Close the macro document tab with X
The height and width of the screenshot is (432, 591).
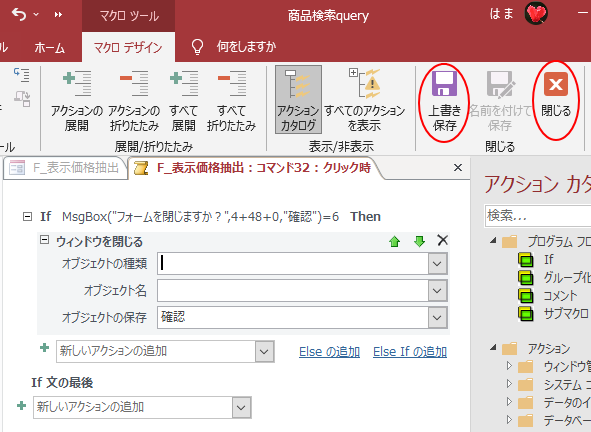coord(458,167)
